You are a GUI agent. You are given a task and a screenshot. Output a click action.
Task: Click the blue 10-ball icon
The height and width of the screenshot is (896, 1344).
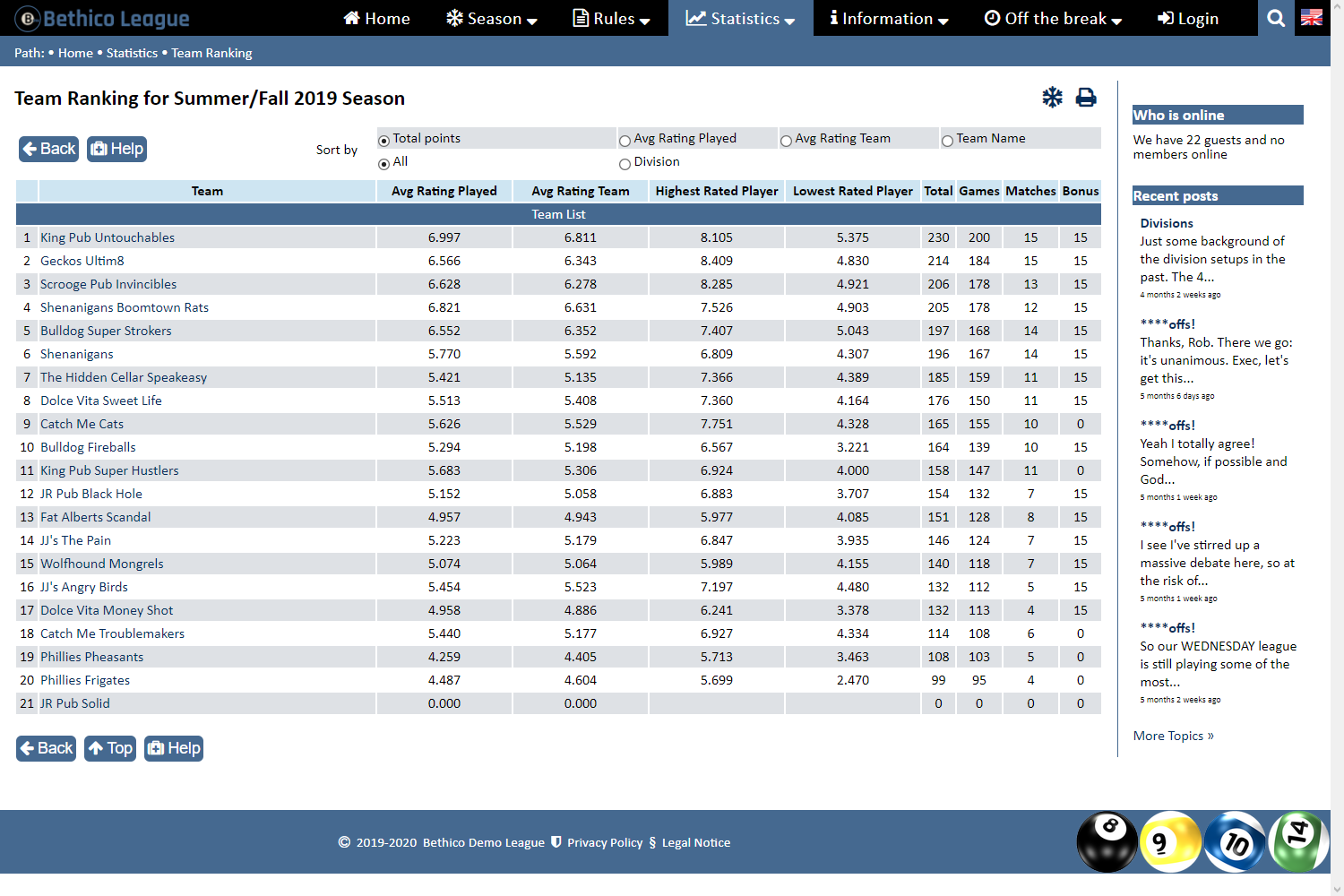tap(1235, 842)
